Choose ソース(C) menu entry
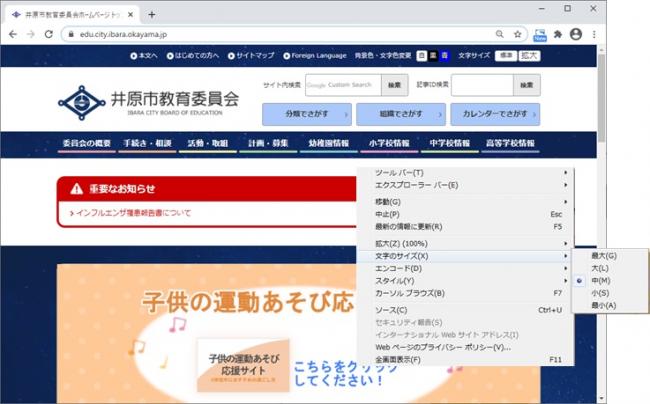 (x=466, y=310)
